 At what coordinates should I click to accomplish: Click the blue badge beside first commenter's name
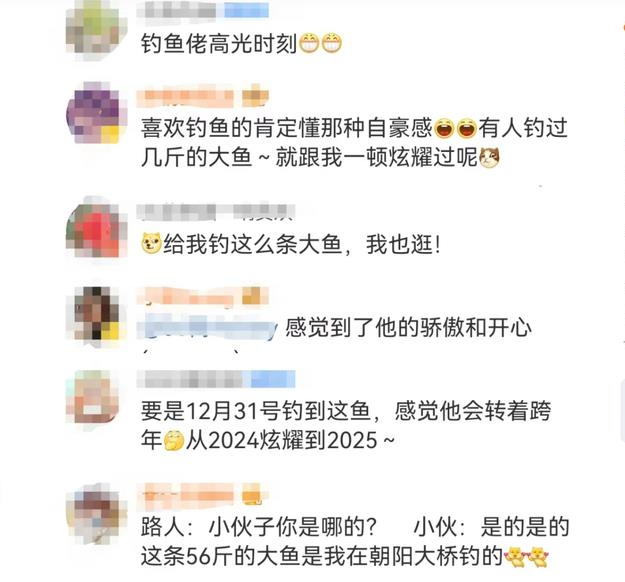tap(246, 10)
